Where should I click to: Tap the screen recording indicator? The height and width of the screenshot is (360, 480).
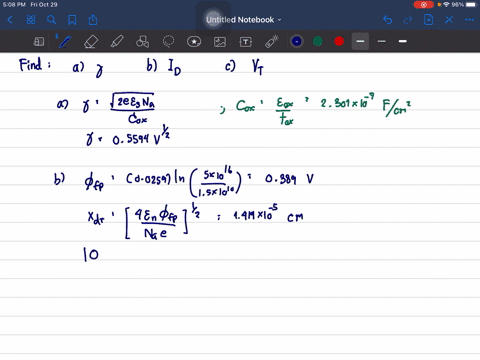click(x=423, y=5)
